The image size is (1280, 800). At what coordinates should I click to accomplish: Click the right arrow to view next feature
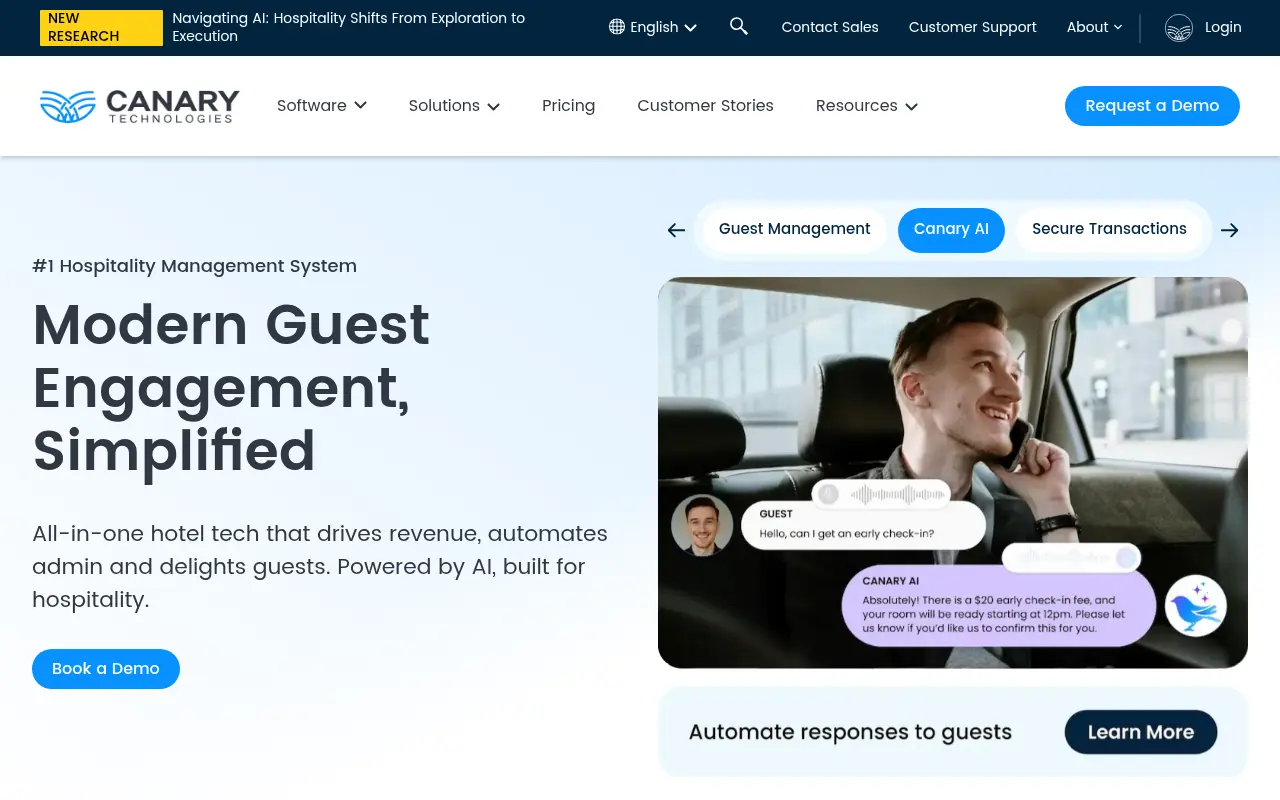pos(1229,230)
